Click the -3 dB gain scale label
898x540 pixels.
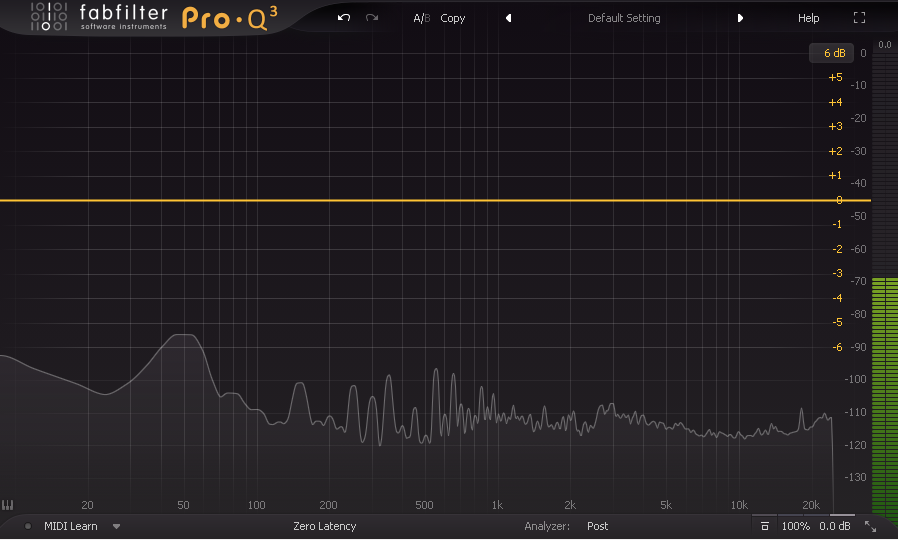pos(837,273)
